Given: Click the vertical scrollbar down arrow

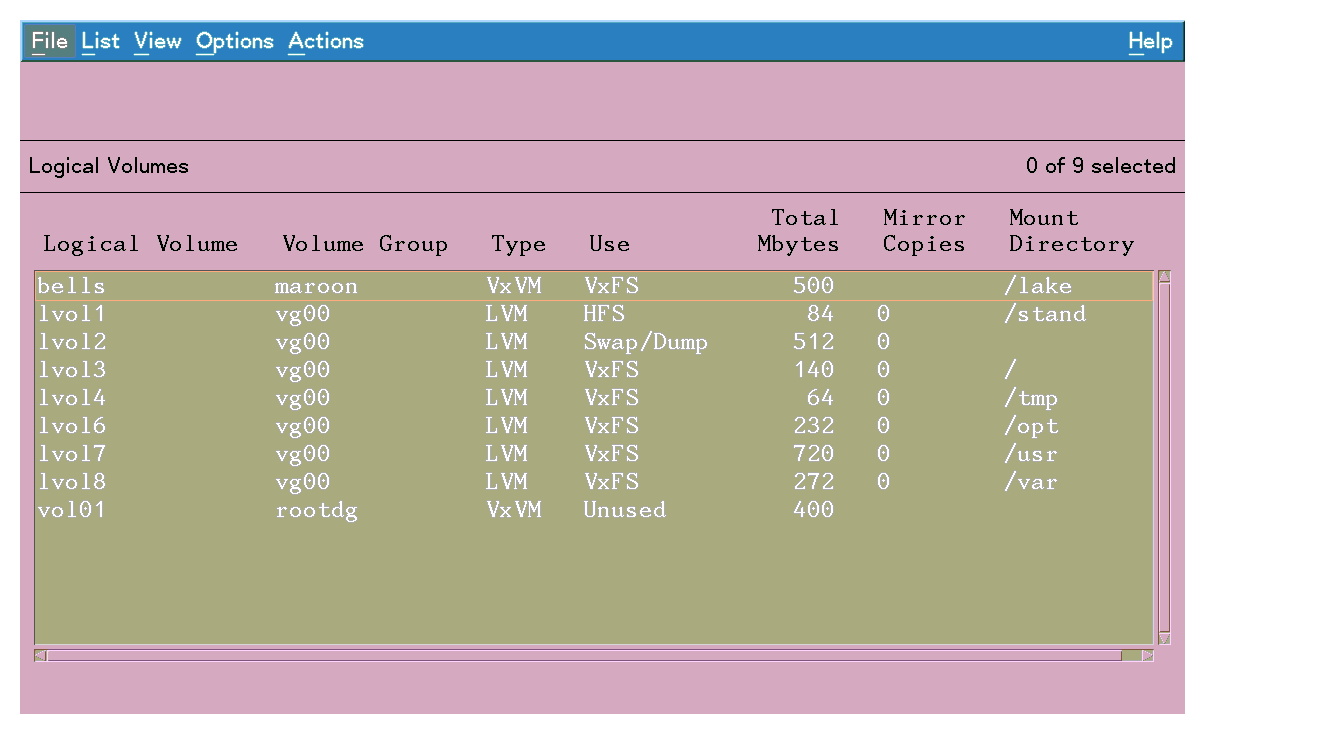Looking at the screenshot, I should click(x=1164, y=639).
